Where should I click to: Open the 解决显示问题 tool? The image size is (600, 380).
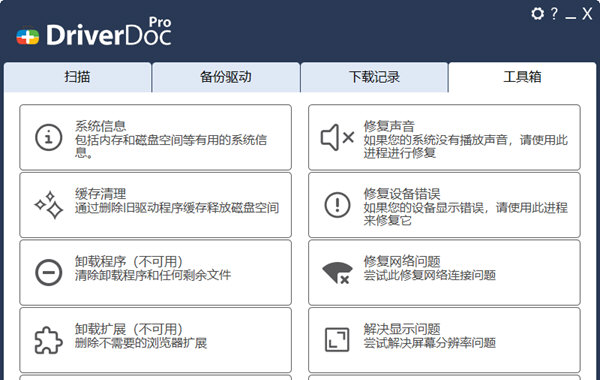tap(444, 340)
